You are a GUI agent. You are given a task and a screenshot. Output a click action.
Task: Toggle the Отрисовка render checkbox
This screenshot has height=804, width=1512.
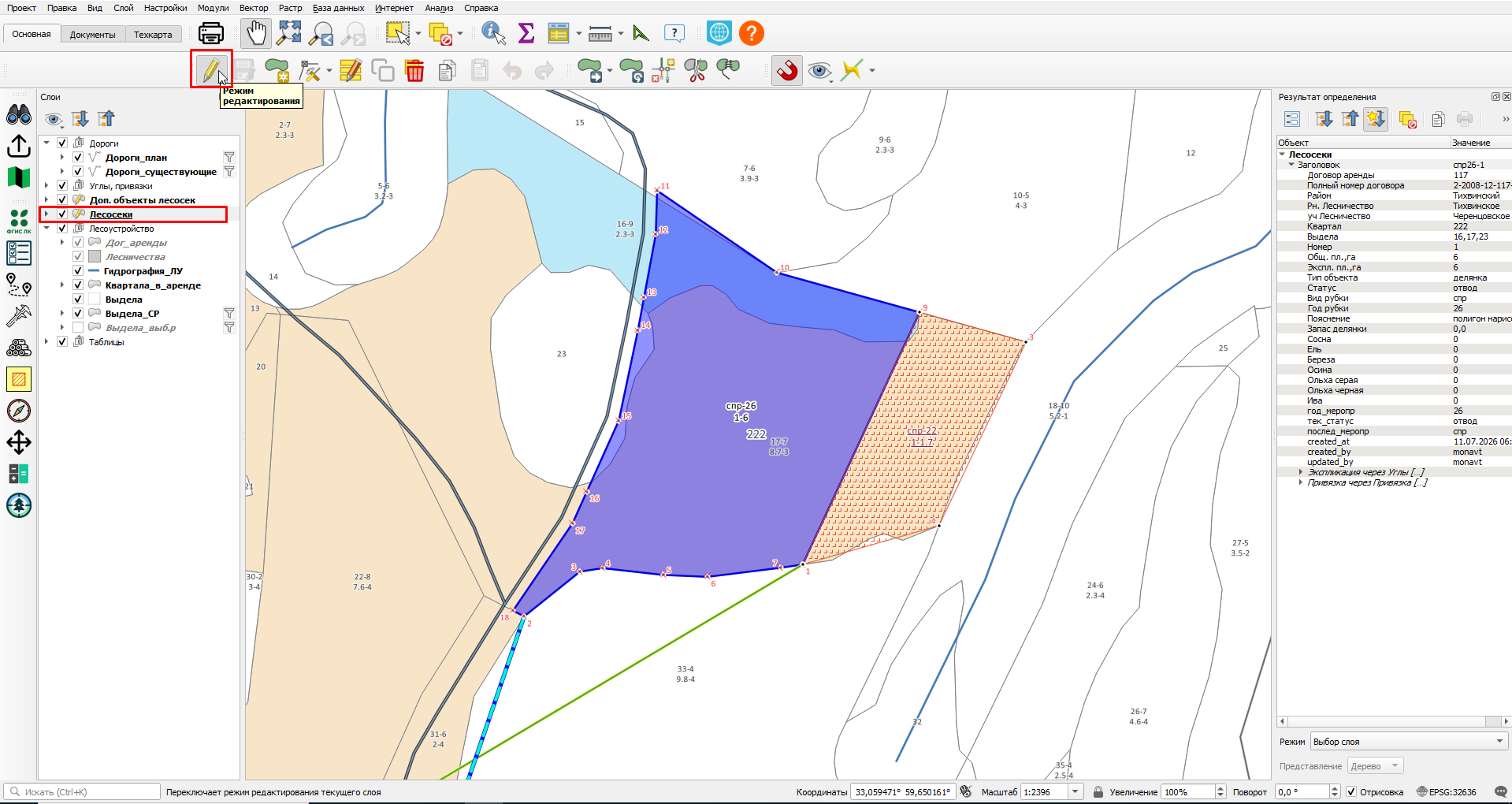[1351, 792]
